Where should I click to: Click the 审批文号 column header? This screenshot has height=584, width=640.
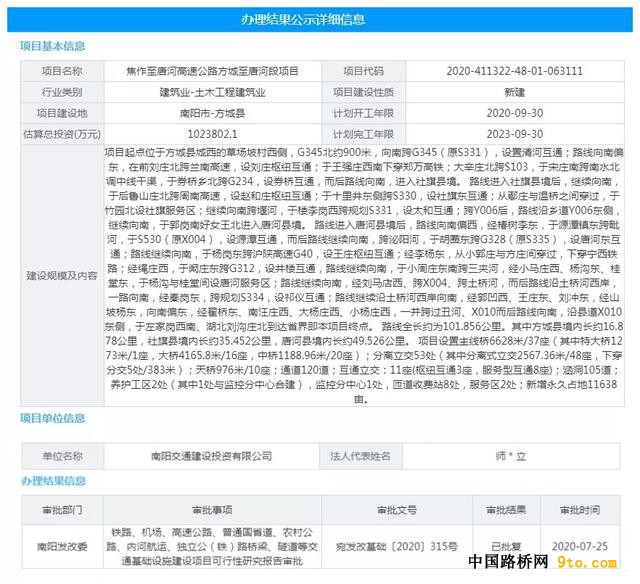coord(397,510)
